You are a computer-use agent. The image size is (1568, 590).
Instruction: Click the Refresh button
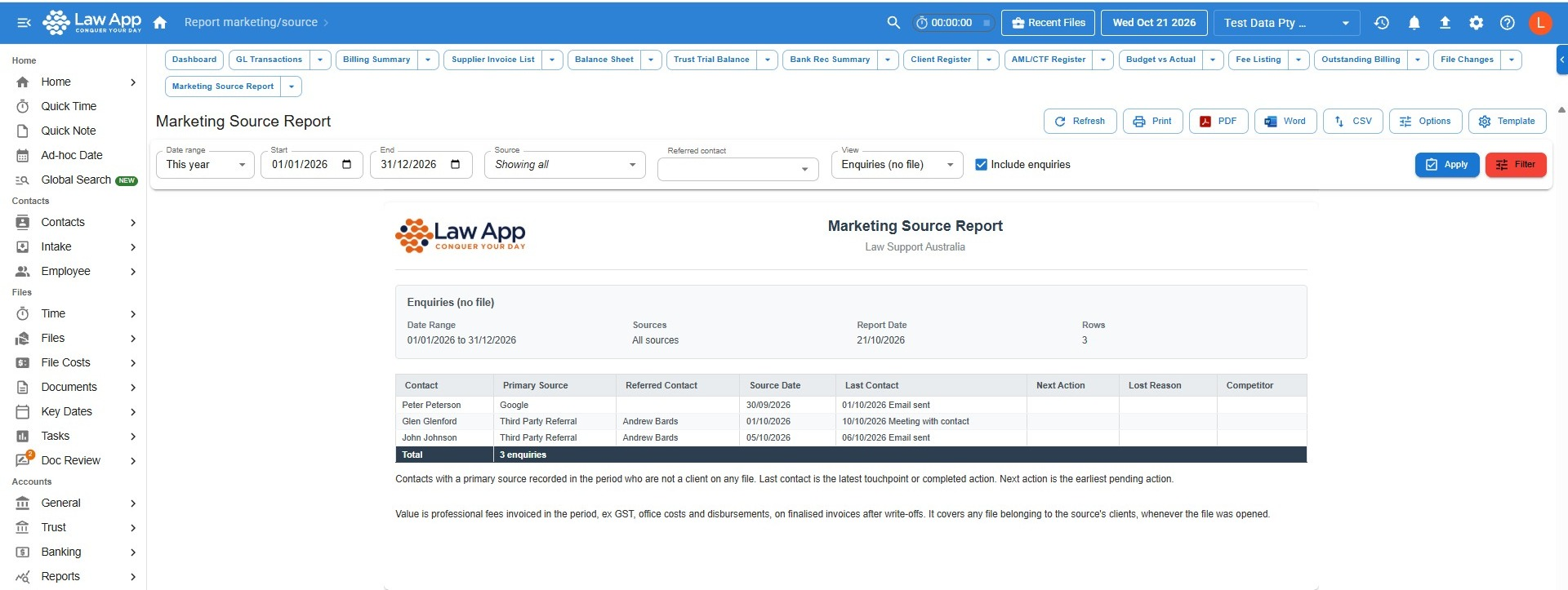click(1080, 121)
